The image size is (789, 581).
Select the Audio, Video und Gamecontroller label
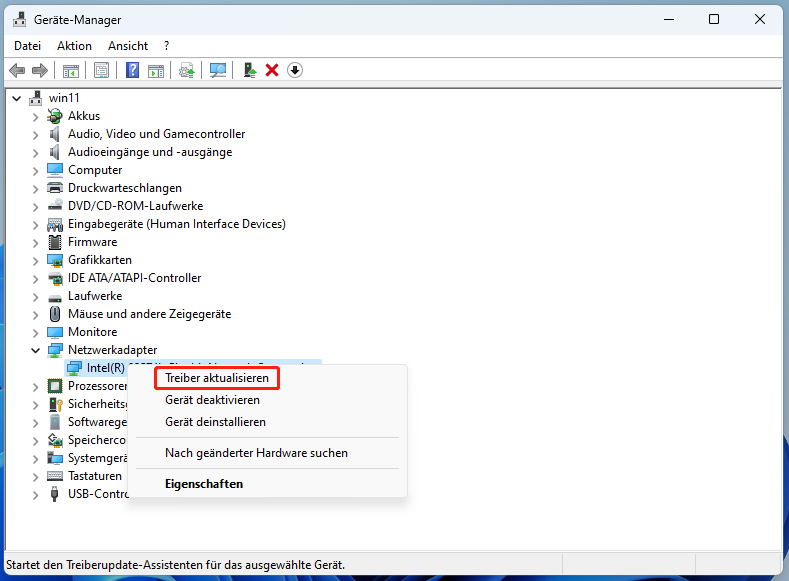tap(156, 134)
